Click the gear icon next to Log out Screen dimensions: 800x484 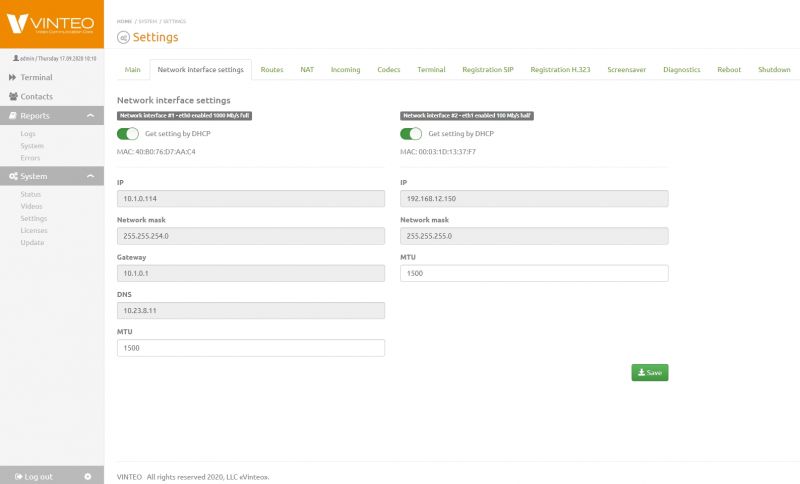(88, 476)
